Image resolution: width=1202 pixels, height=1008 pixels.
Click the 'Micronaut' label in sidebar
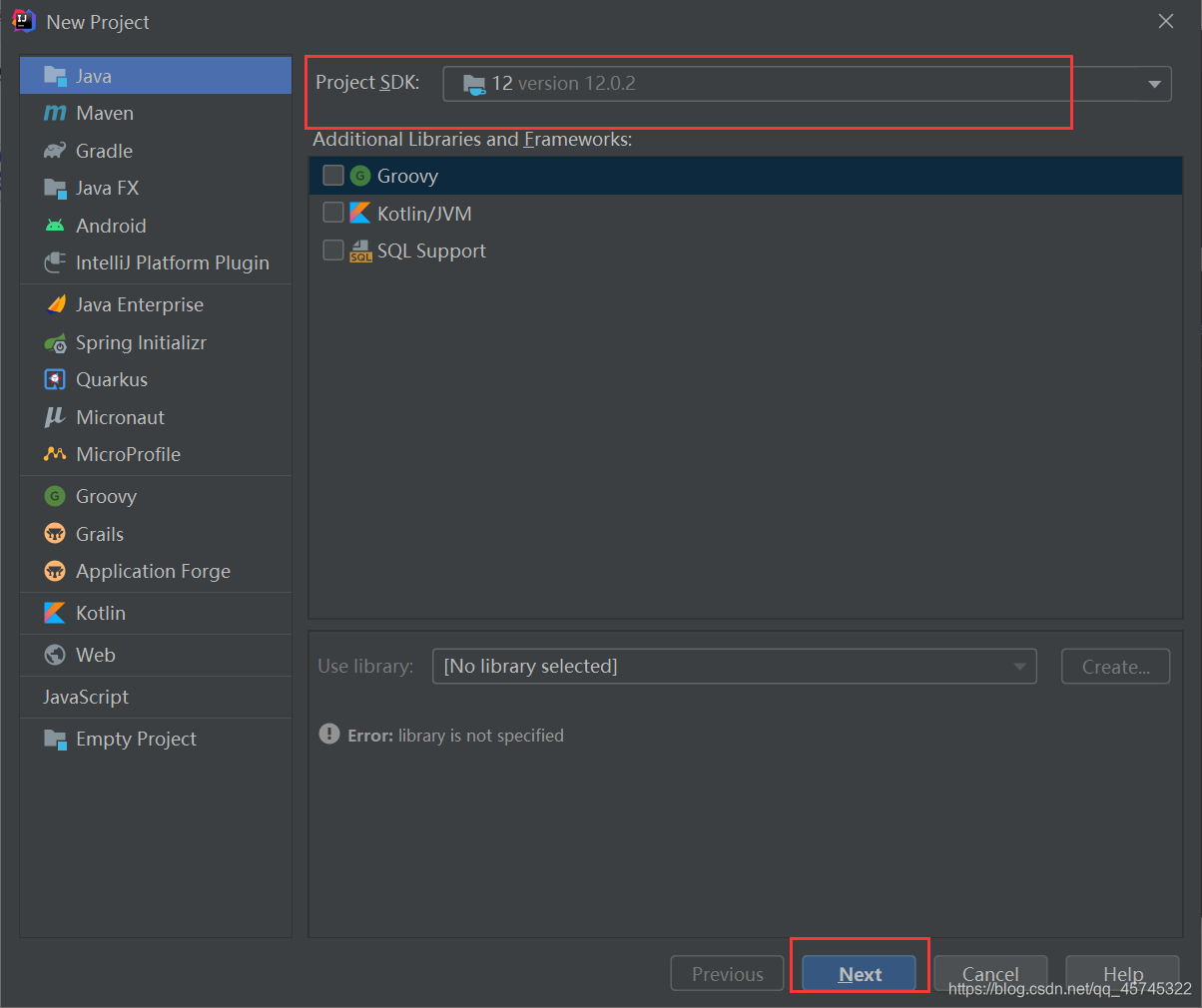[x=120, y=417]
